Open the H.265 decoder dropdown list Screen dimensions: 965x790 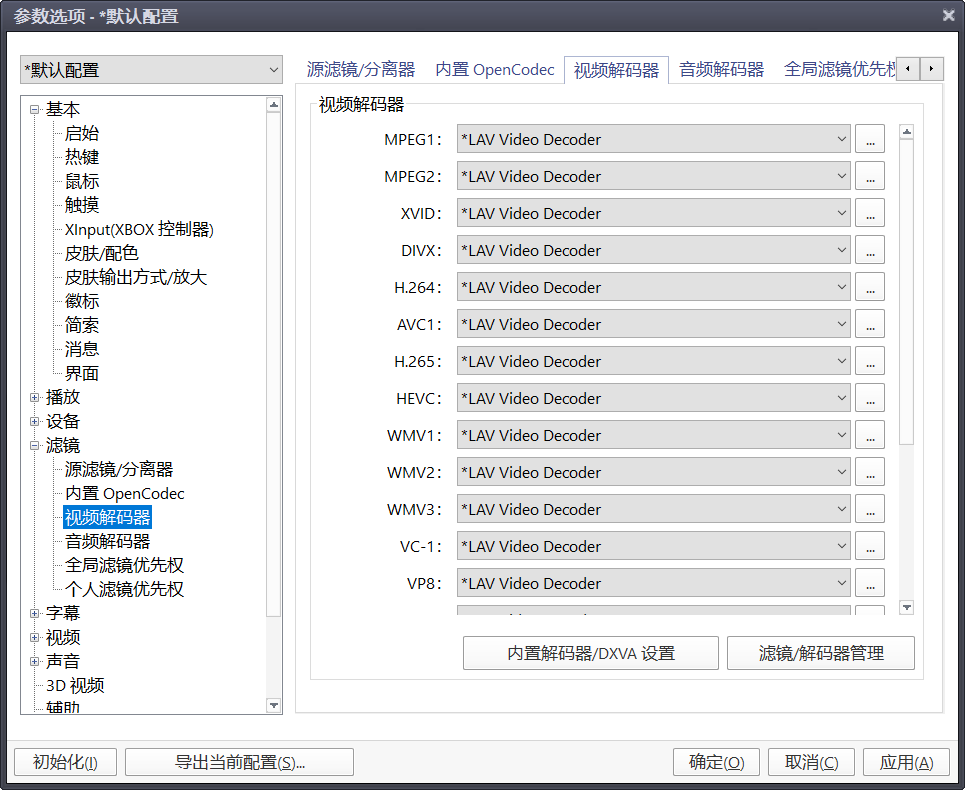tap(654, 361)
